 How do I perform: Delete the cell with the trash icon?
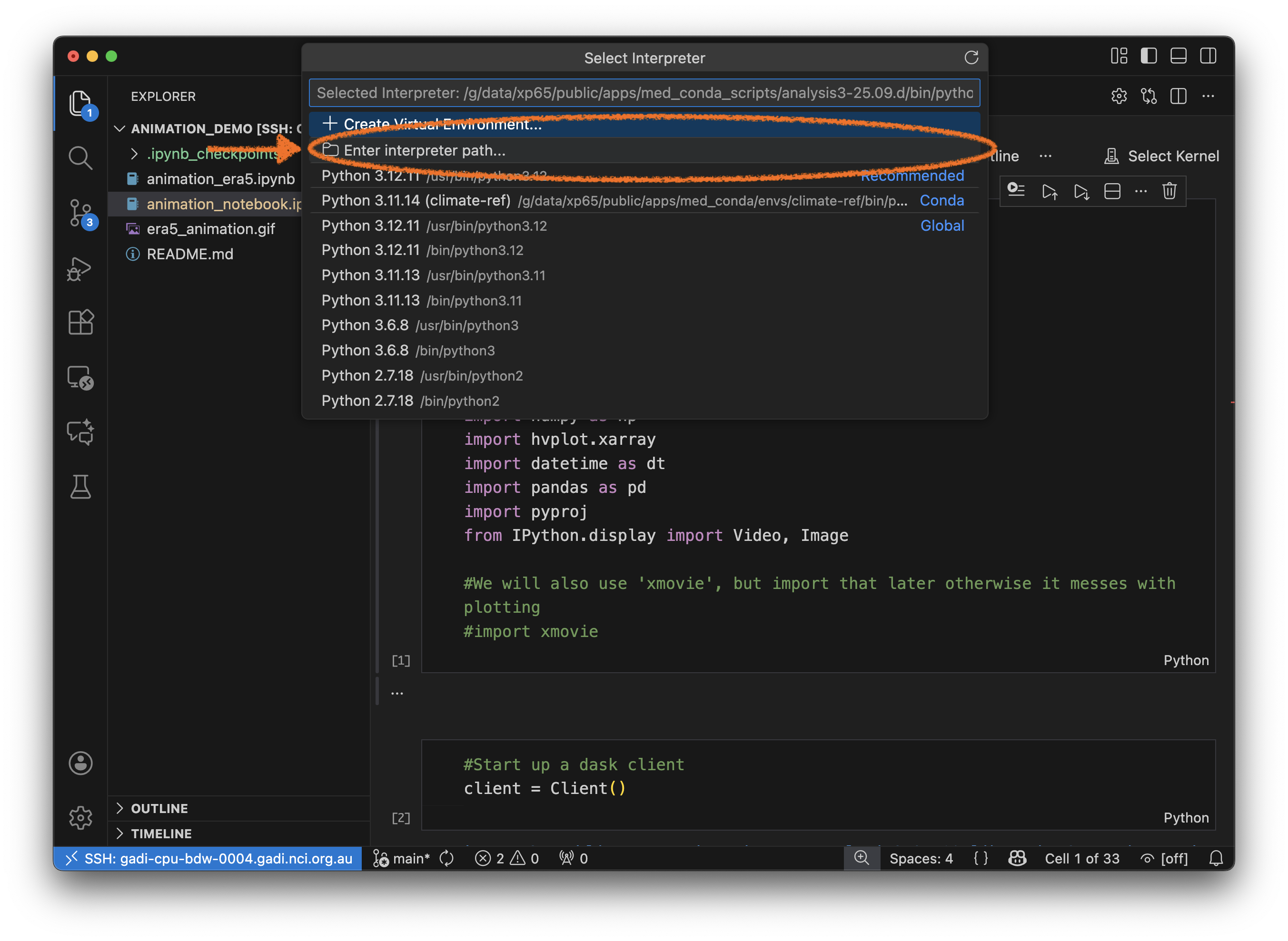[1169, 191]
